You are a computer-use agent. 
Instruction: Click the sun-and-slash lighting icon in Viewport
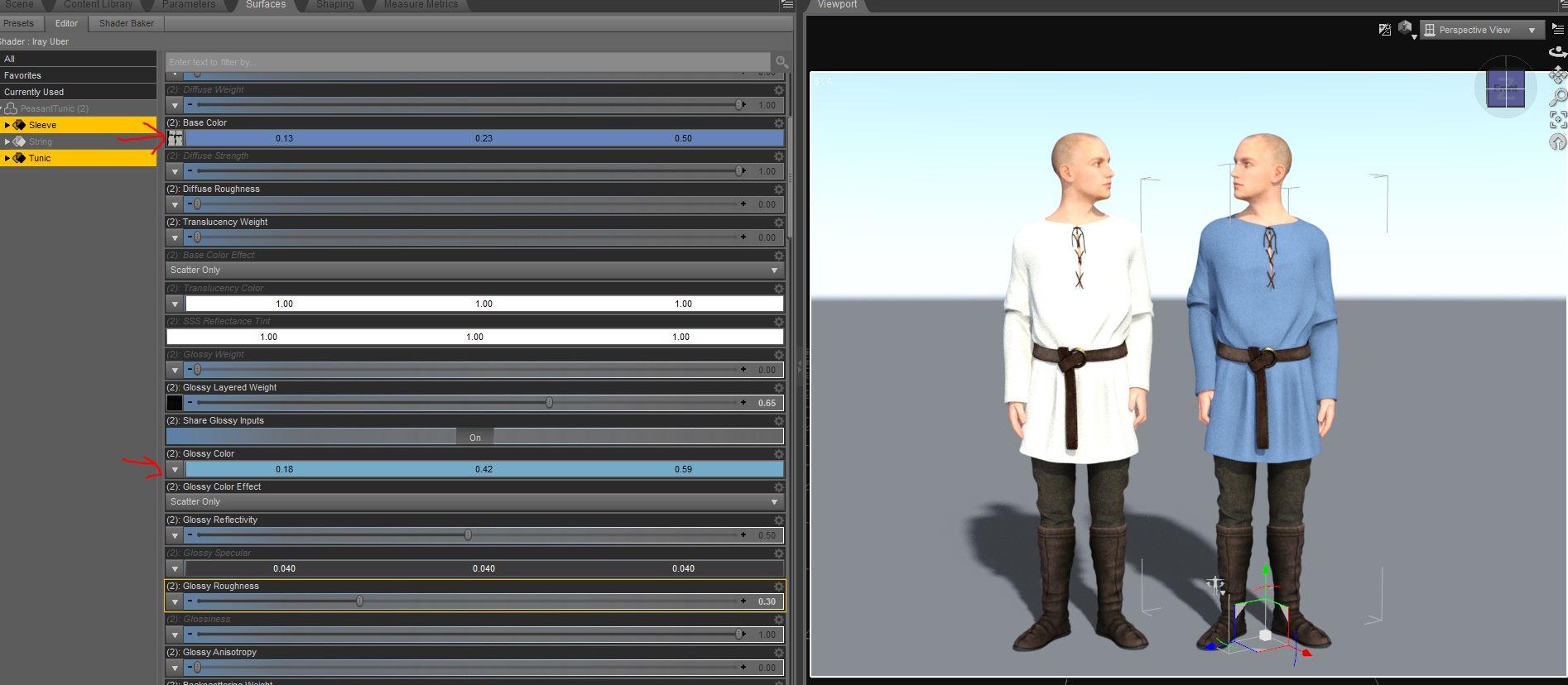[1384, 30]
